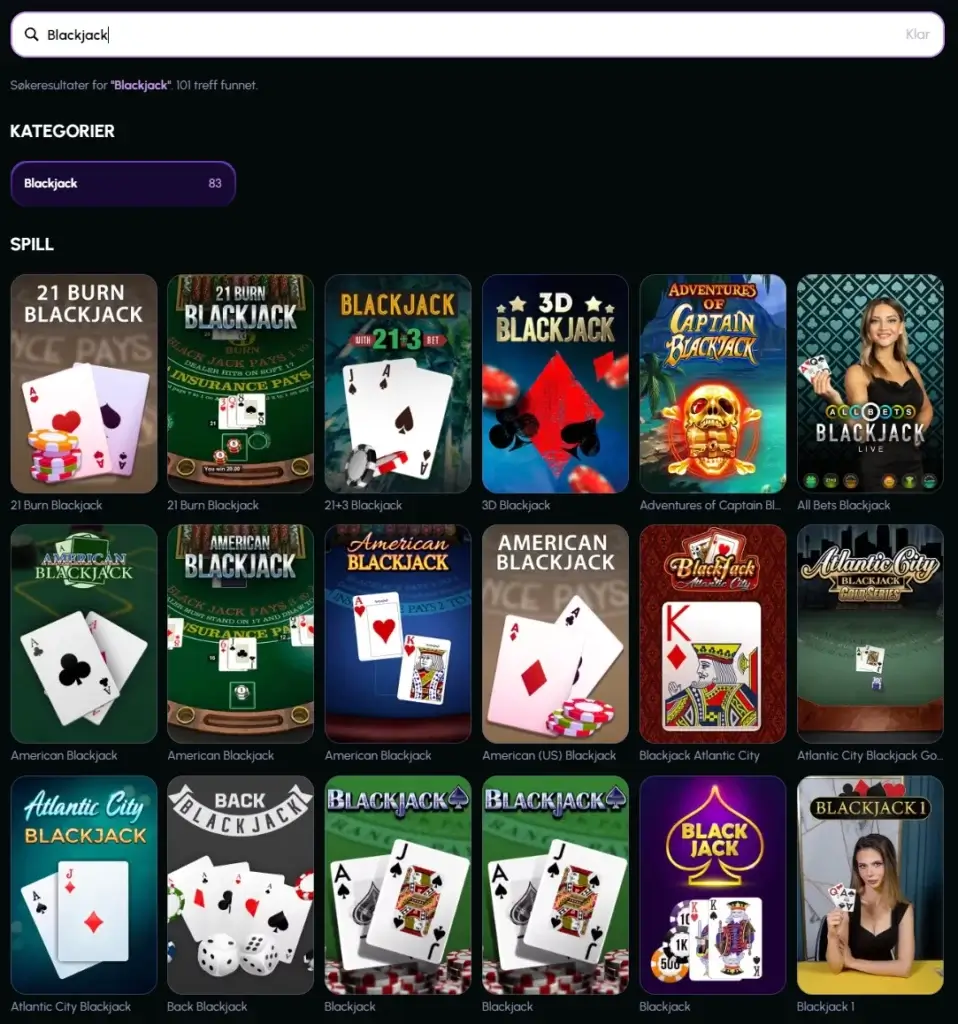958x1024 pixels.
Task: Open Blackjack Atlantic City with king card
Action: click(x=712, y=633)
